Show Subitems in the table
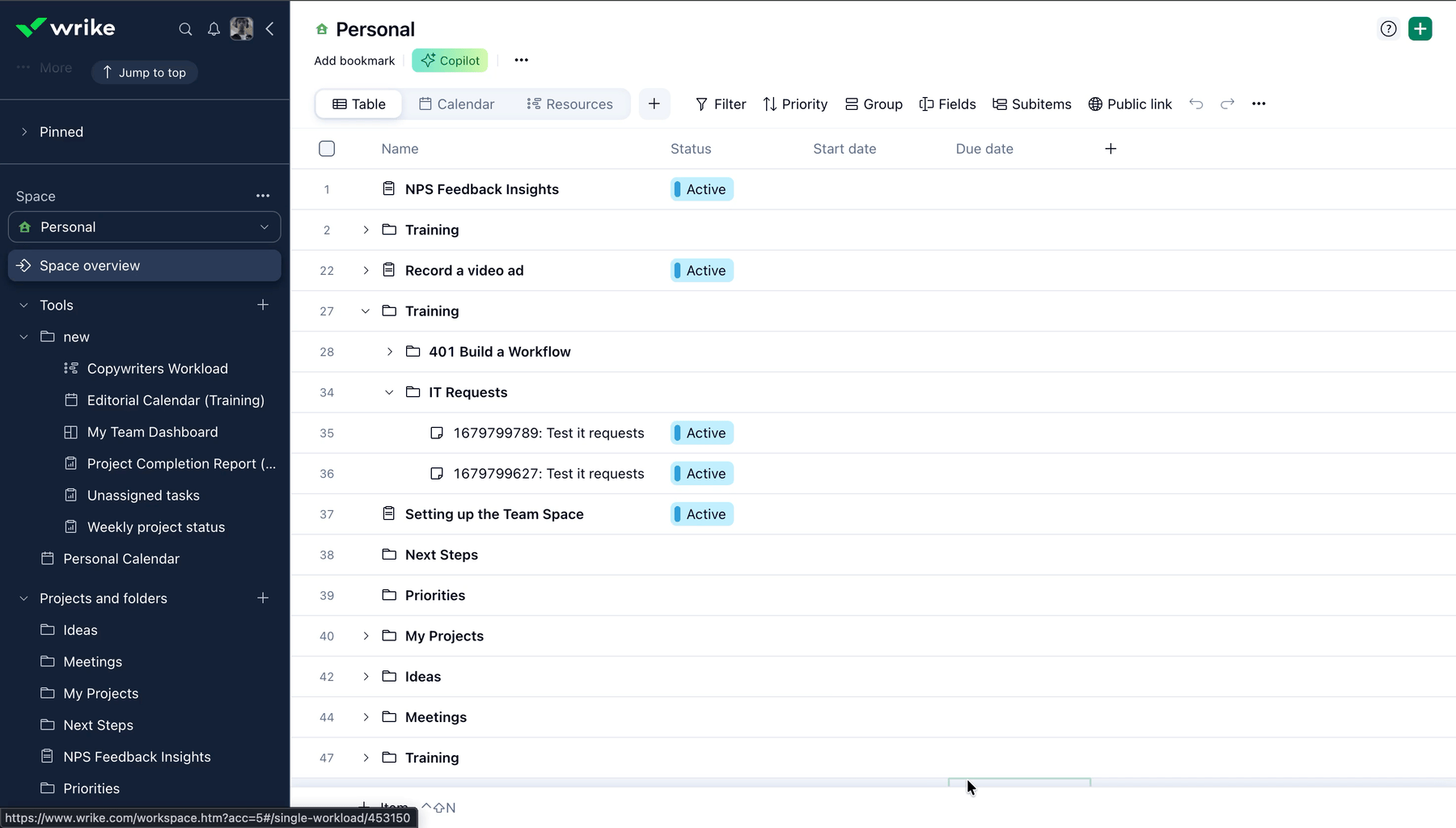The width and height of the screenshot is (1456, 828). pos(1031,103)
